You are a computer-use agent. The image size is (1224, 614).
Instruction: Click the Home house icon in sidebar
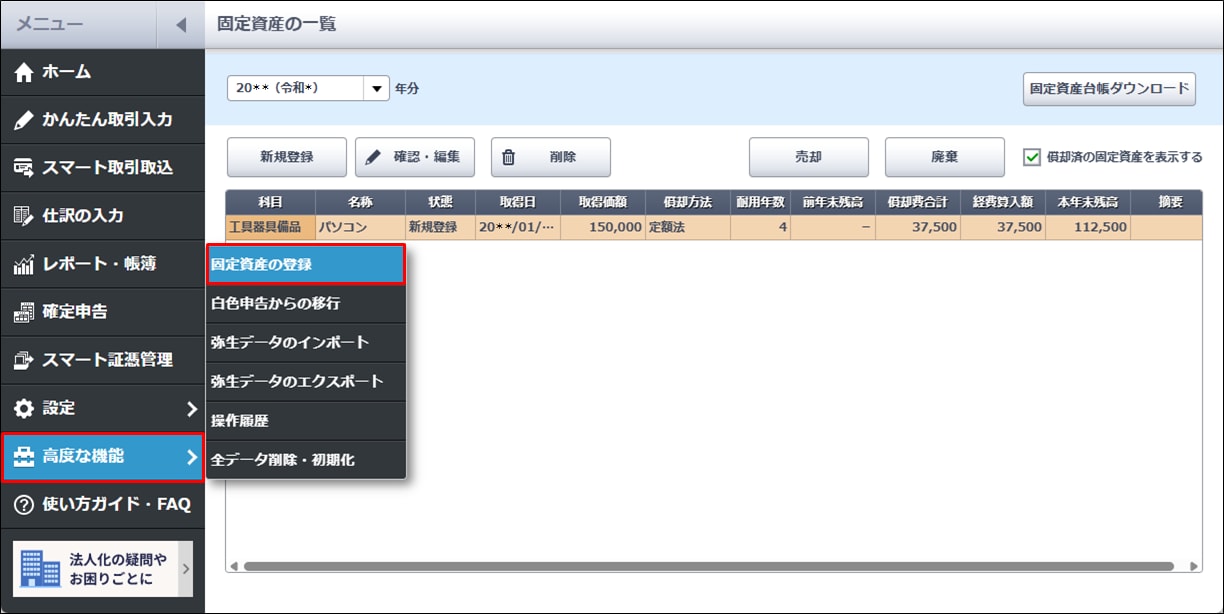pos(25,72)
